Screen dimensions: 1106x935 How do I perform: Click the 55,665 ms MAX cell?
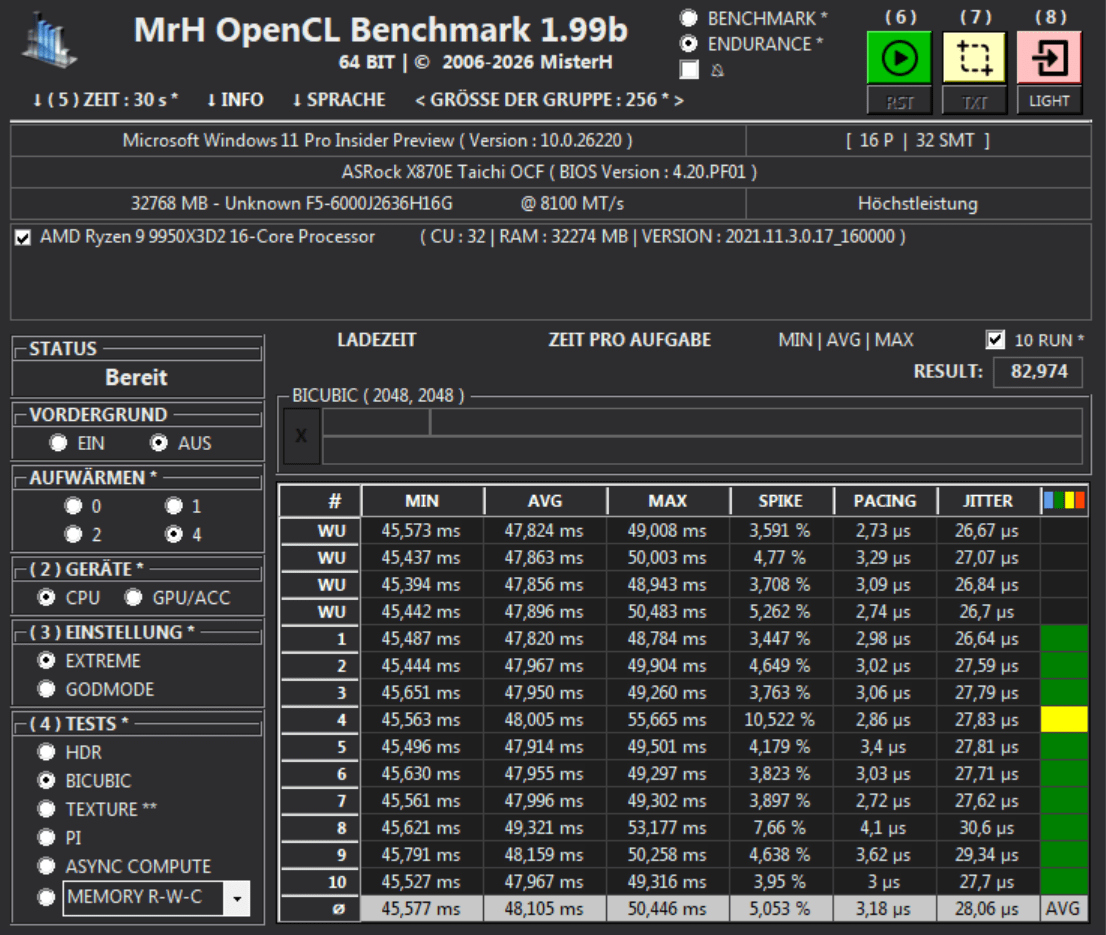pyautogui.click(x=667, y=720)
